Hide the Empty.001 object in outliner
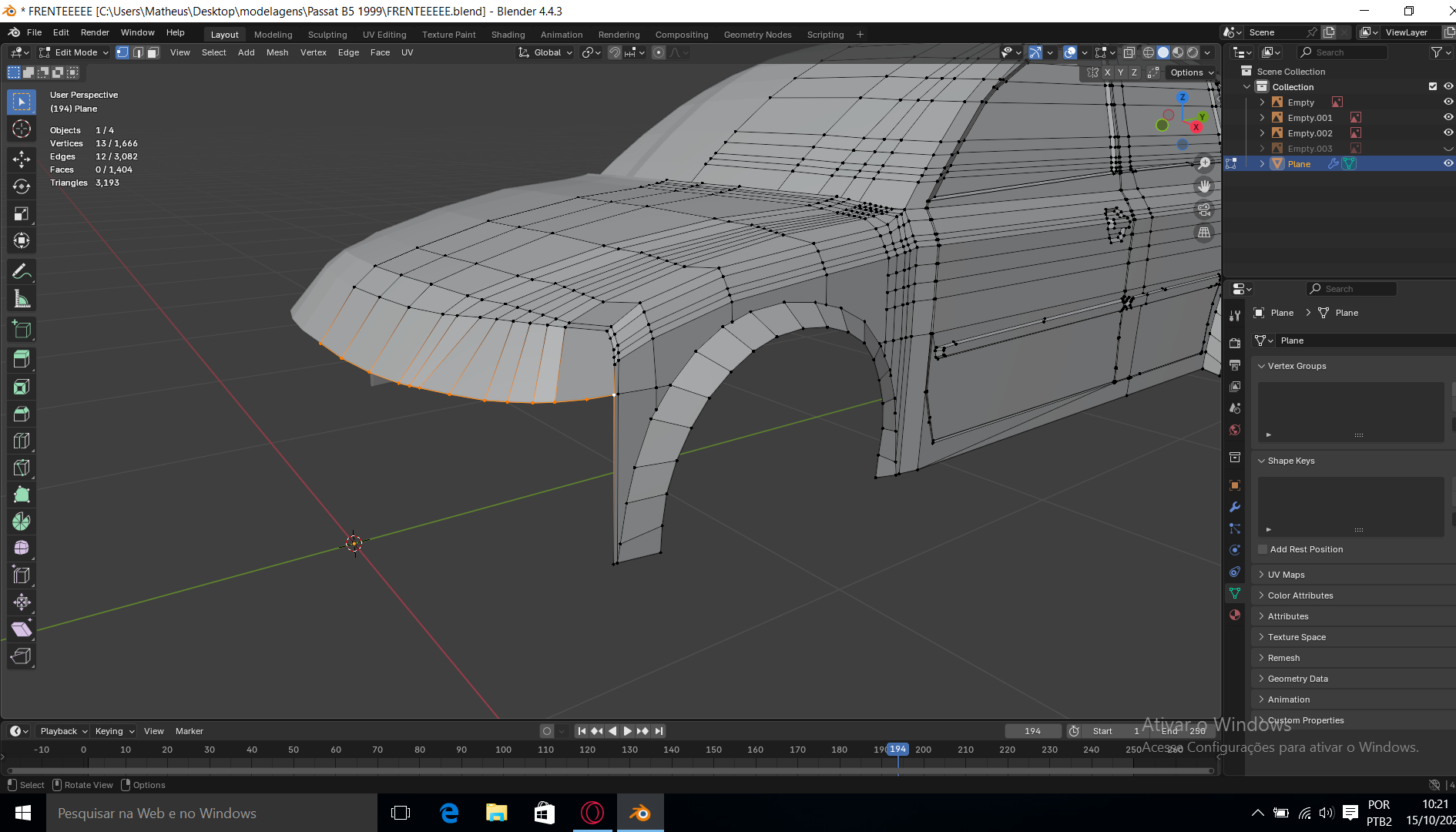 pyautogui.click(x=1448, y=118)
